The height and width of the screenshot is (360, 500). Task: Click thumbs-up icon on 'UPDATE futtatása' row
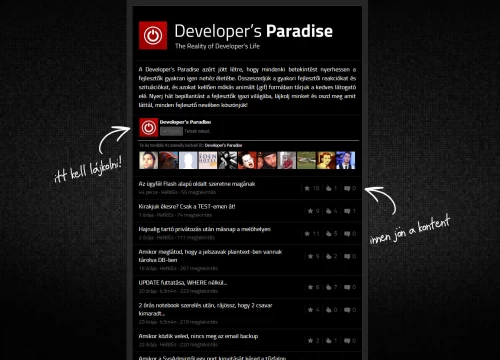(x=329, y=287)
